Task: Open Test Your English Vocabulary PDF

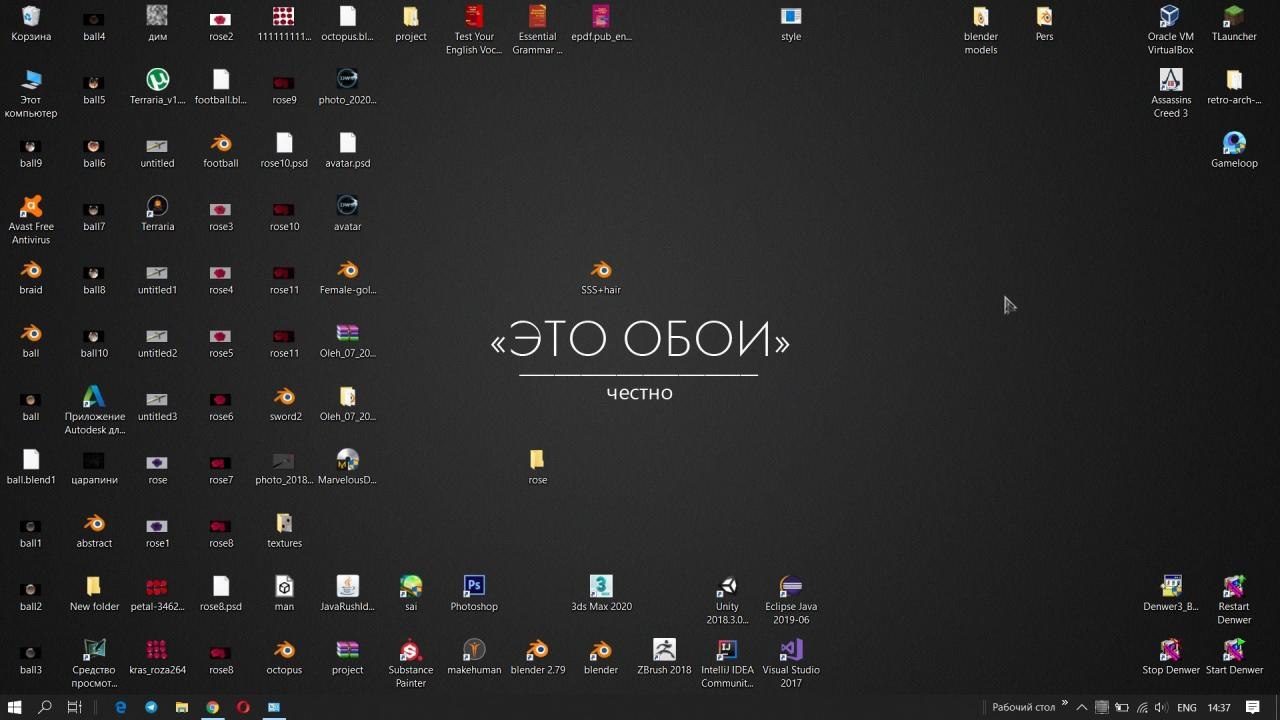Action: tap(474, 30)
